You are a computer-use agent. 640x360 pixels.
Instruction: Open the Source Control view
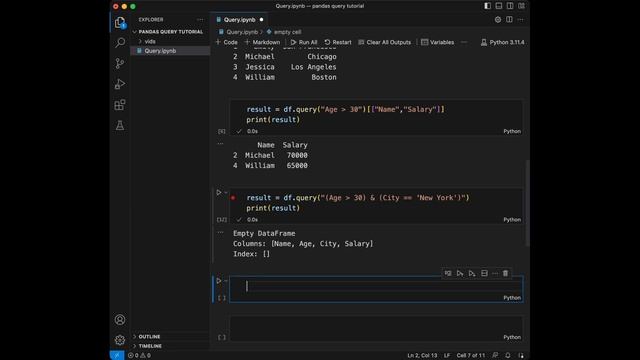pos(120,63)
